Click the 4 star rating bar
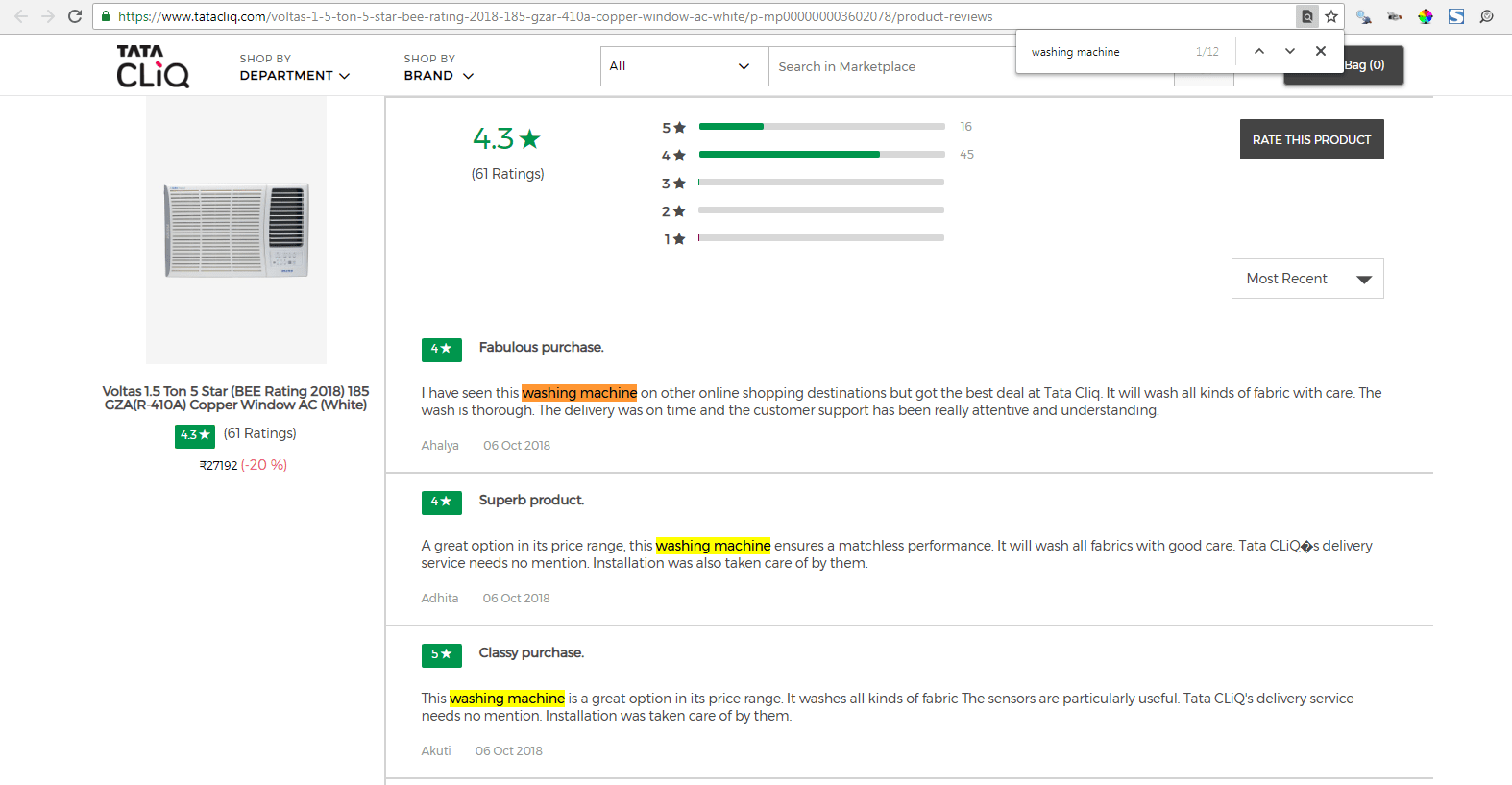The height and width of the screenshot is (785, 1512). [x=821, y=154]
